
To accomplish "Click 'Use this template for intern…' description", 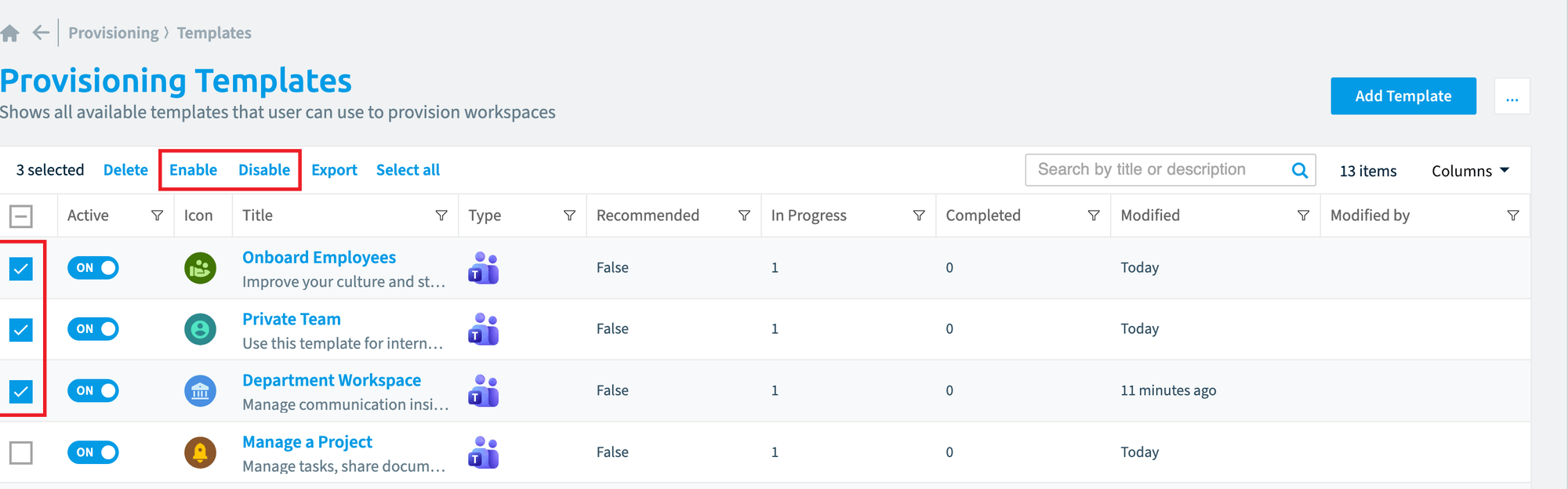I will coord(343,343).
